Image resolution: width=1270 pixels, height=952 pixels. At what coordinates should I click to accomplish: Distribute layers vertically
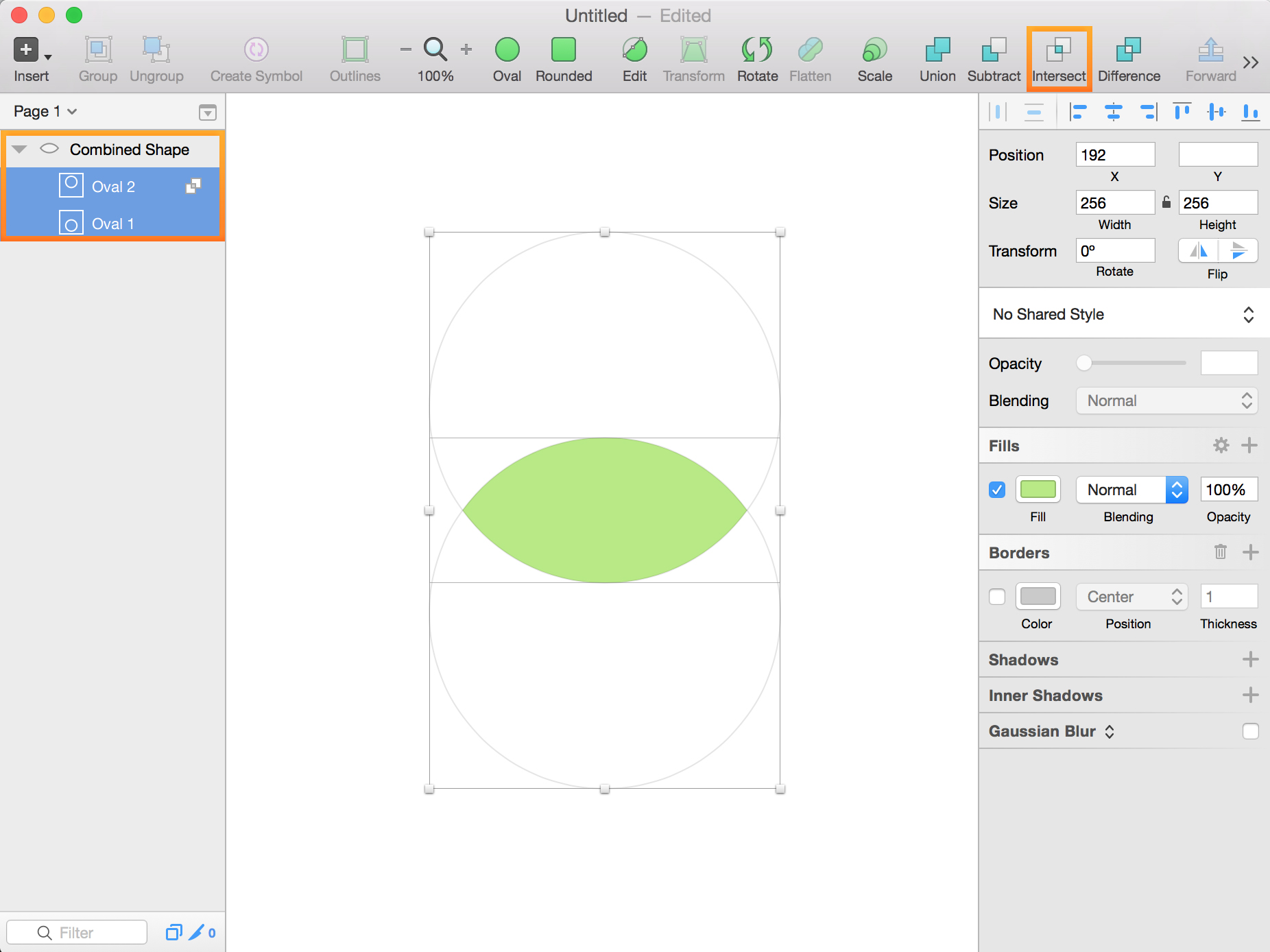1034,112
